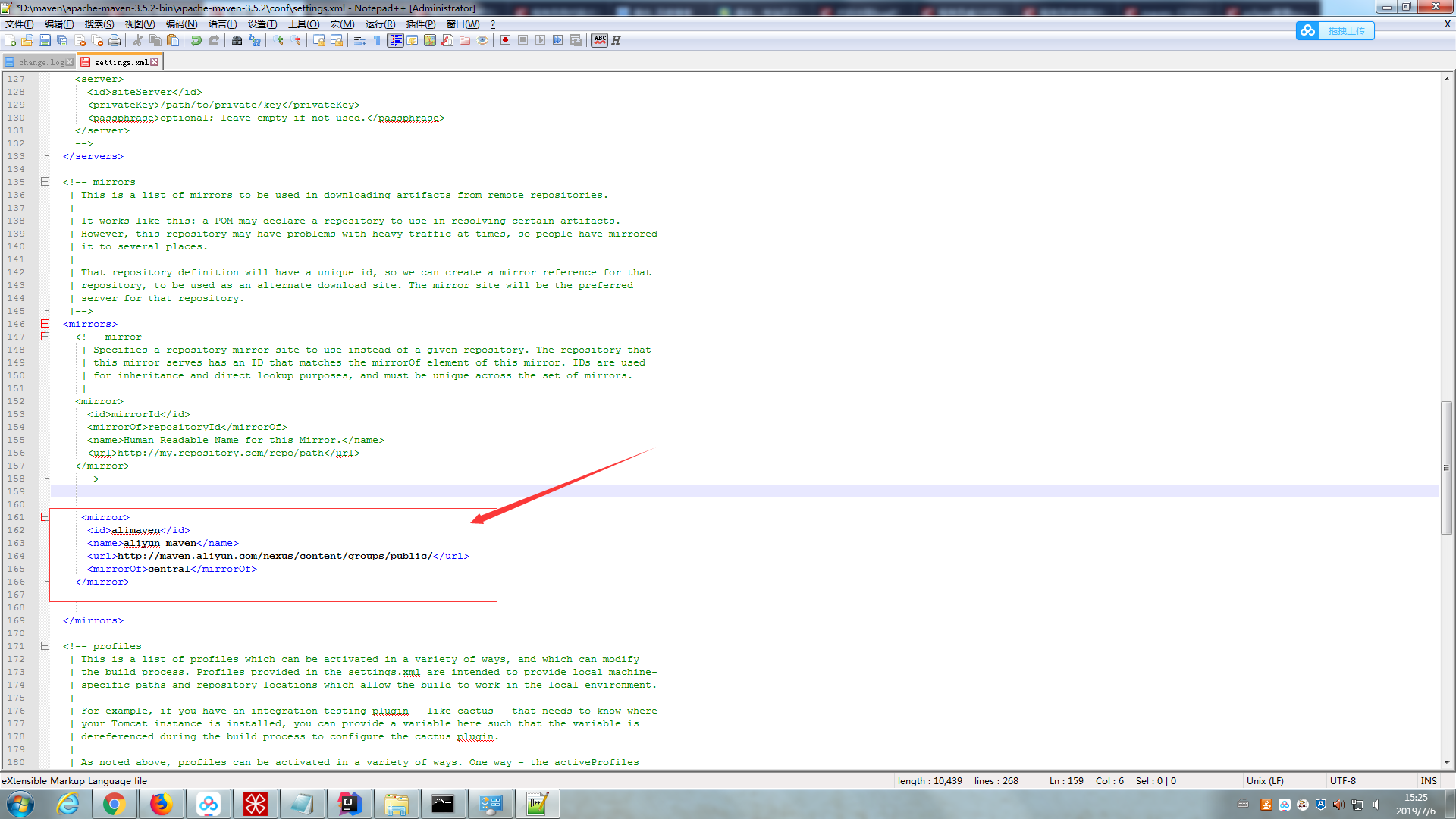Screen dimensions: 1456x819
Task: Collapse the mirrors fold marker at line 146
Action: tap(45, 324)
